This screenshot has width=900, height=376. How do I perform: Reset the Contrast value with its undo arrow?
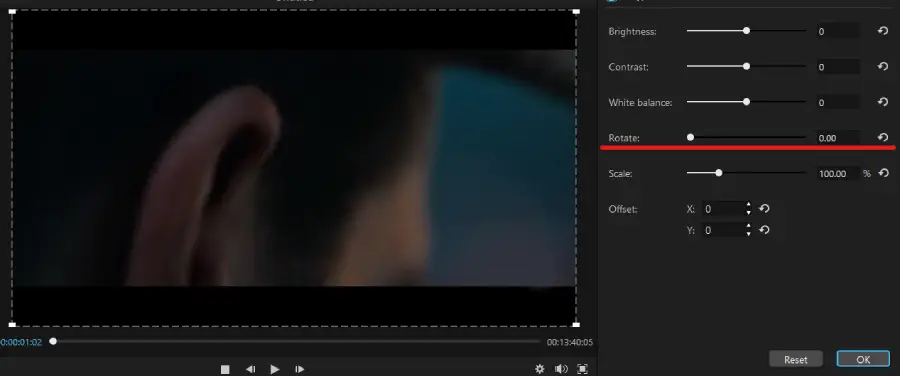[x=883, y=67]
